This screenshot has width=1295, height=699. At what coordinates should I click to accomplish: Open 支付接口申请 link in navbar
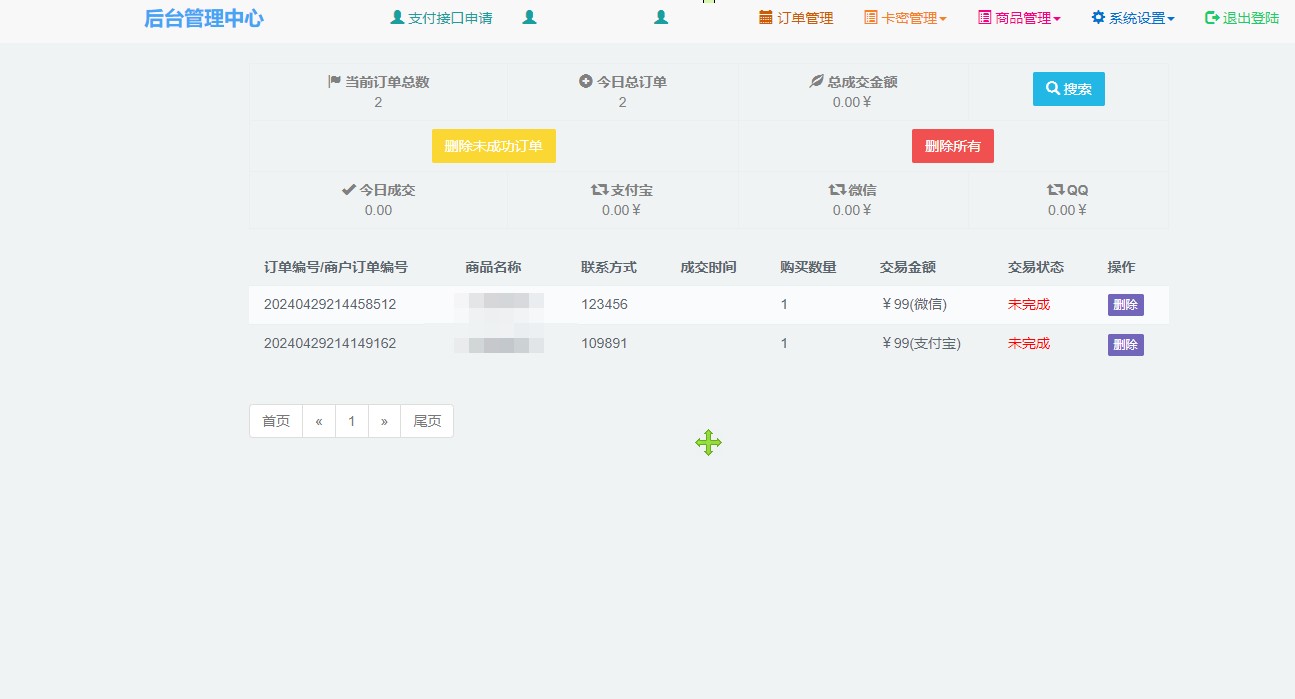441,18
